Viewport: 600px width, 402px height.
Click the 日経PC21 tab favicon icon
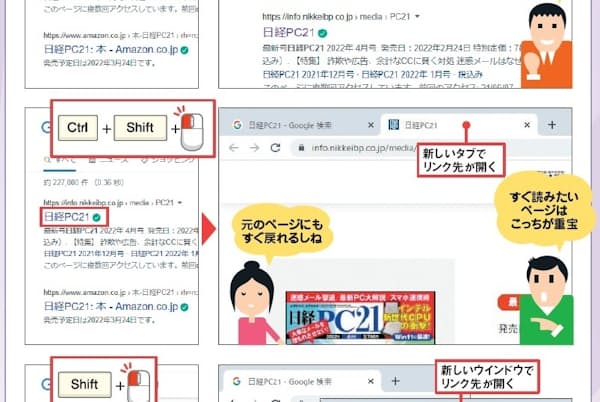(393, 125)
